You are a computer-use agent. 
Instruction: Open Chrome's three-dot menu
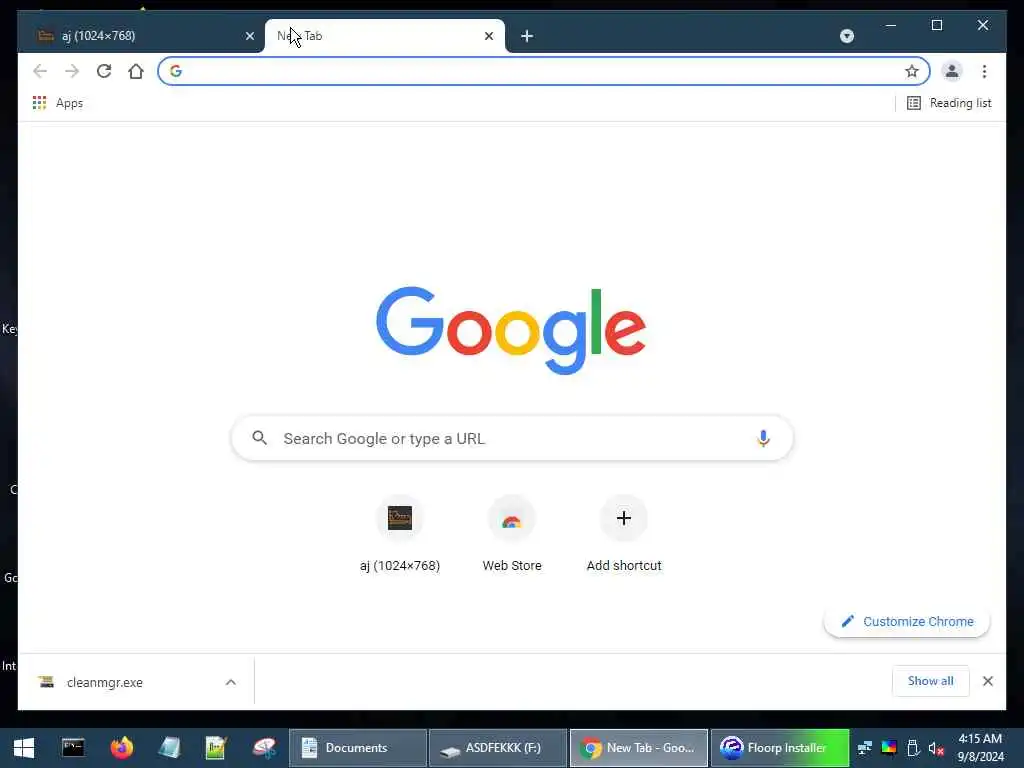(x=984, y=71)
